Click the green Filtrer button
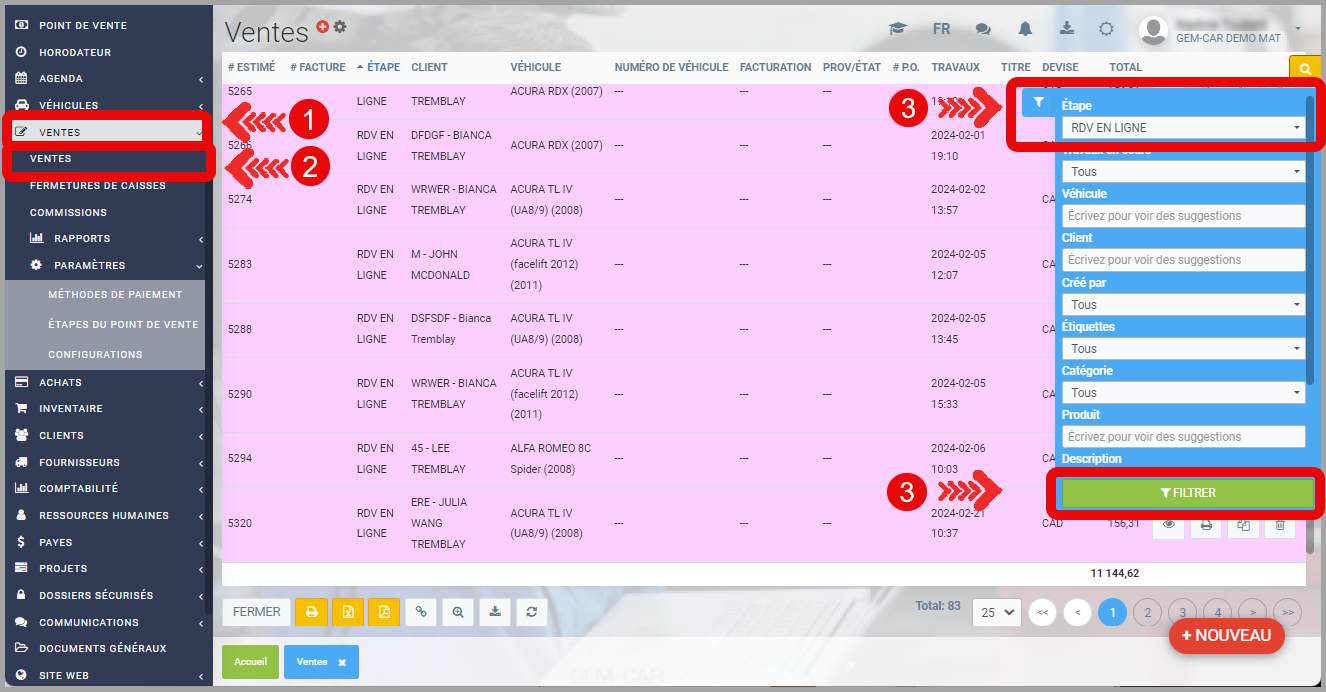Screen dimensions: 1326x692 pyautogui.click(x=1187, y=493)
